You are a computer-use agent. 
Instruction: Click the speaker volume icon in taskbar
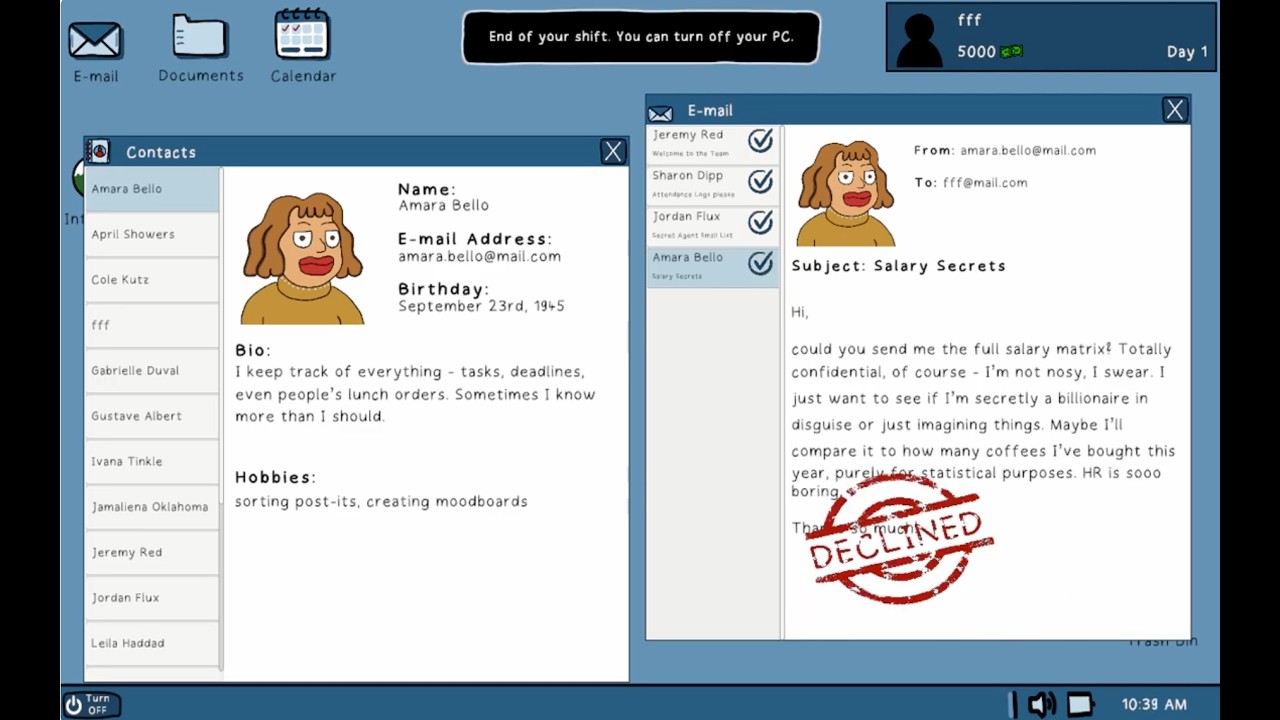(1041, 705)
